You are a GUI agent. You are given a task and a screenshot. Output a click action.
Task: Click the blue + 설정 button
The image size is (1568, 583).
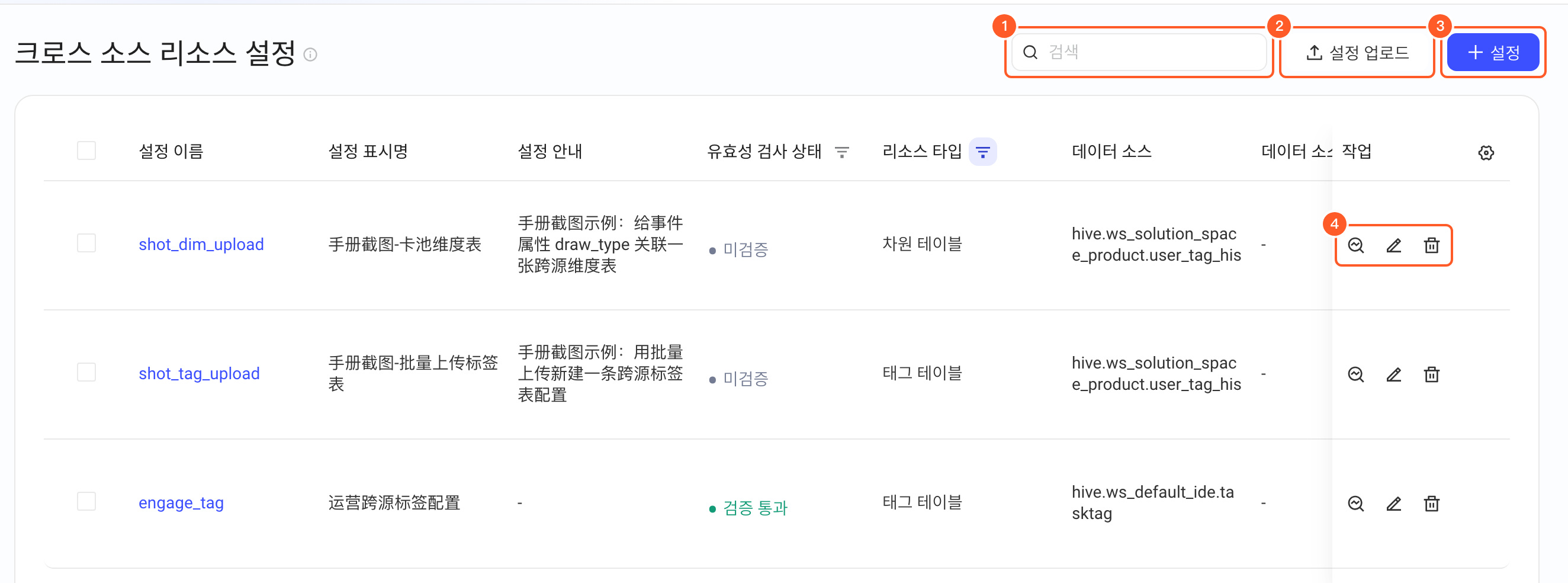tap(1493, 52)
